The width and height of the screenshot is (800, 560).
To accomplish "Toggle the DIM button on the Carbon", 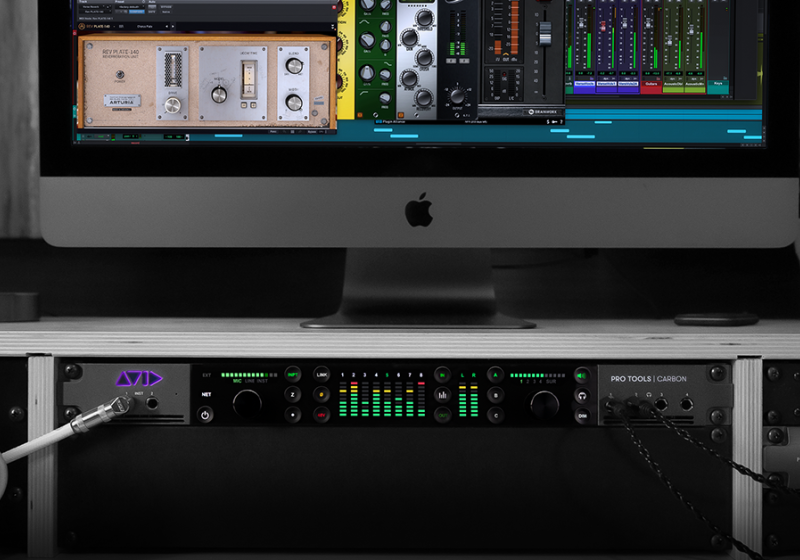I will coord(581,414).
